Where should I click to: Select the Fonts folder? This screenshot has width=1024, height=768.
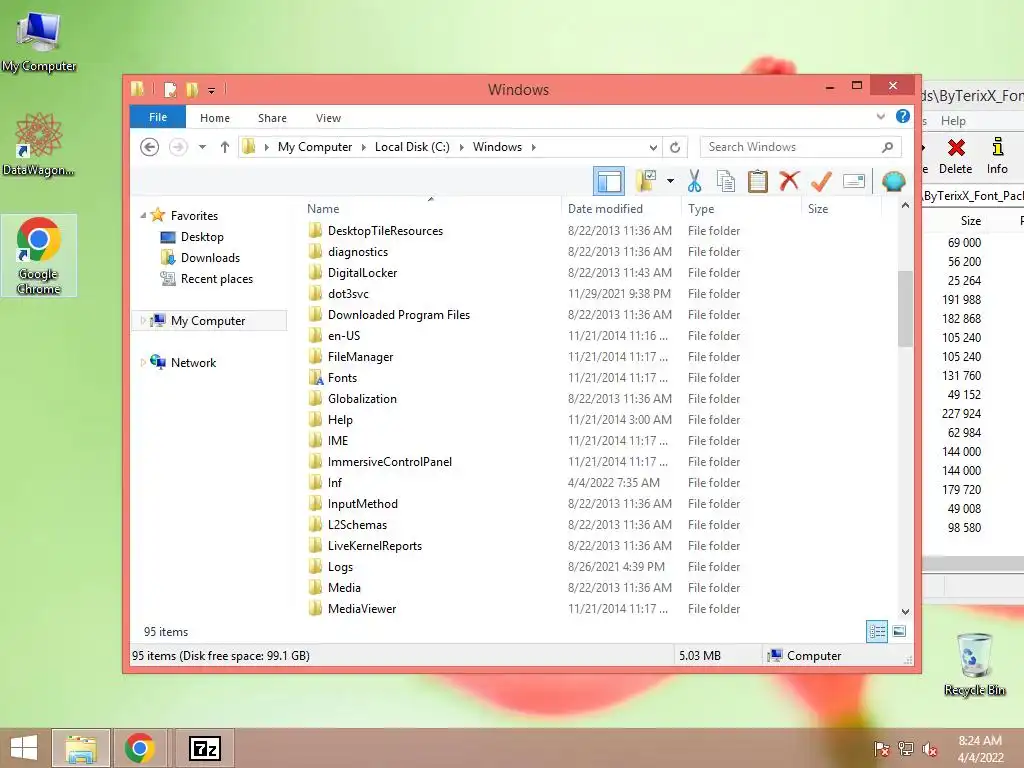(x=342, y=377)
